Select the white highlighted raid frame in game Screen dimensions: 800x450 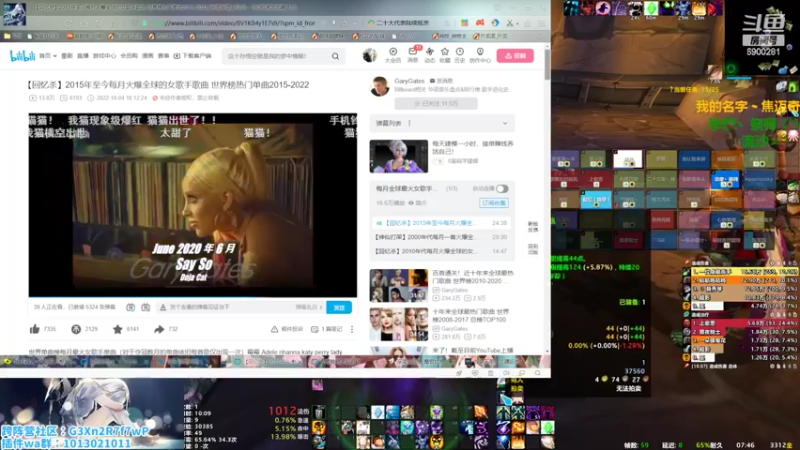(x=628, y=159)
